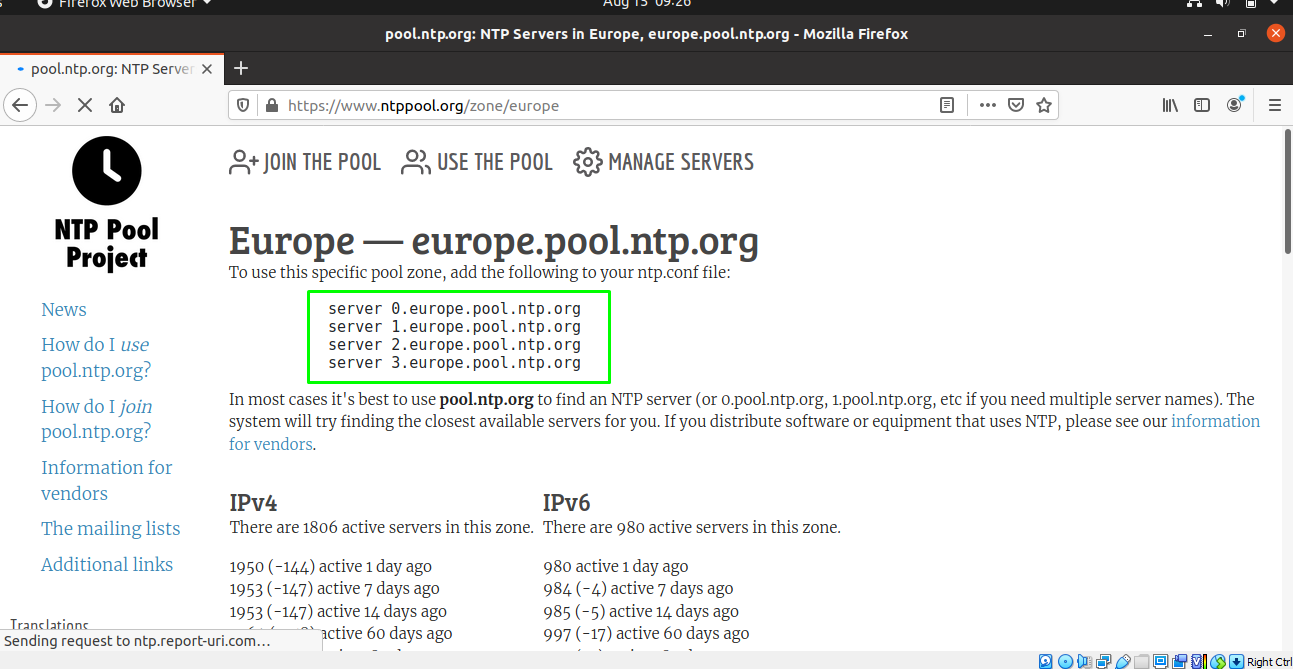This screenshot has height=669, width=1293.
Task: Click the IPv4 heading
Action: [253, 503]
